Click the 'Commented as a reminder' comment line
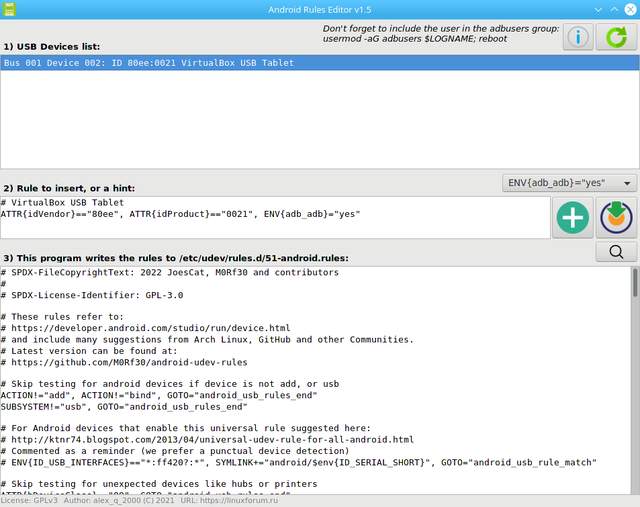 [x=175, y=451]
